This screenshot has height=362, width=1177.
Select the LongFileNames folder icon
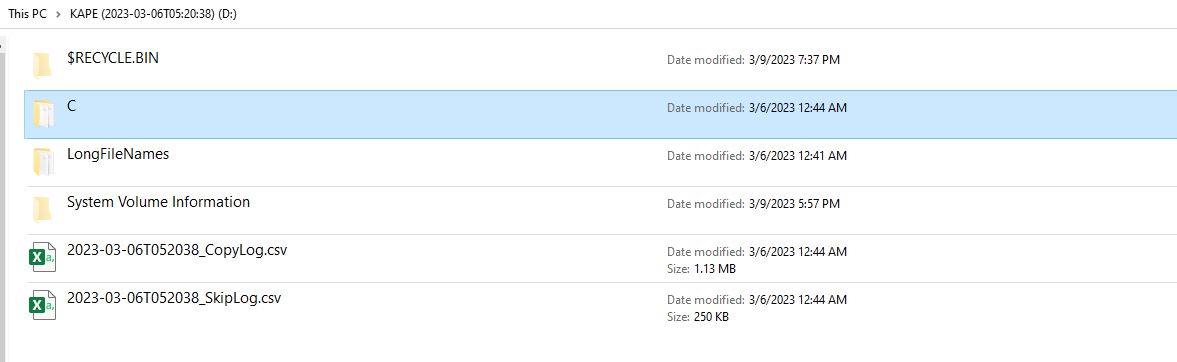(x=44, y=161)
